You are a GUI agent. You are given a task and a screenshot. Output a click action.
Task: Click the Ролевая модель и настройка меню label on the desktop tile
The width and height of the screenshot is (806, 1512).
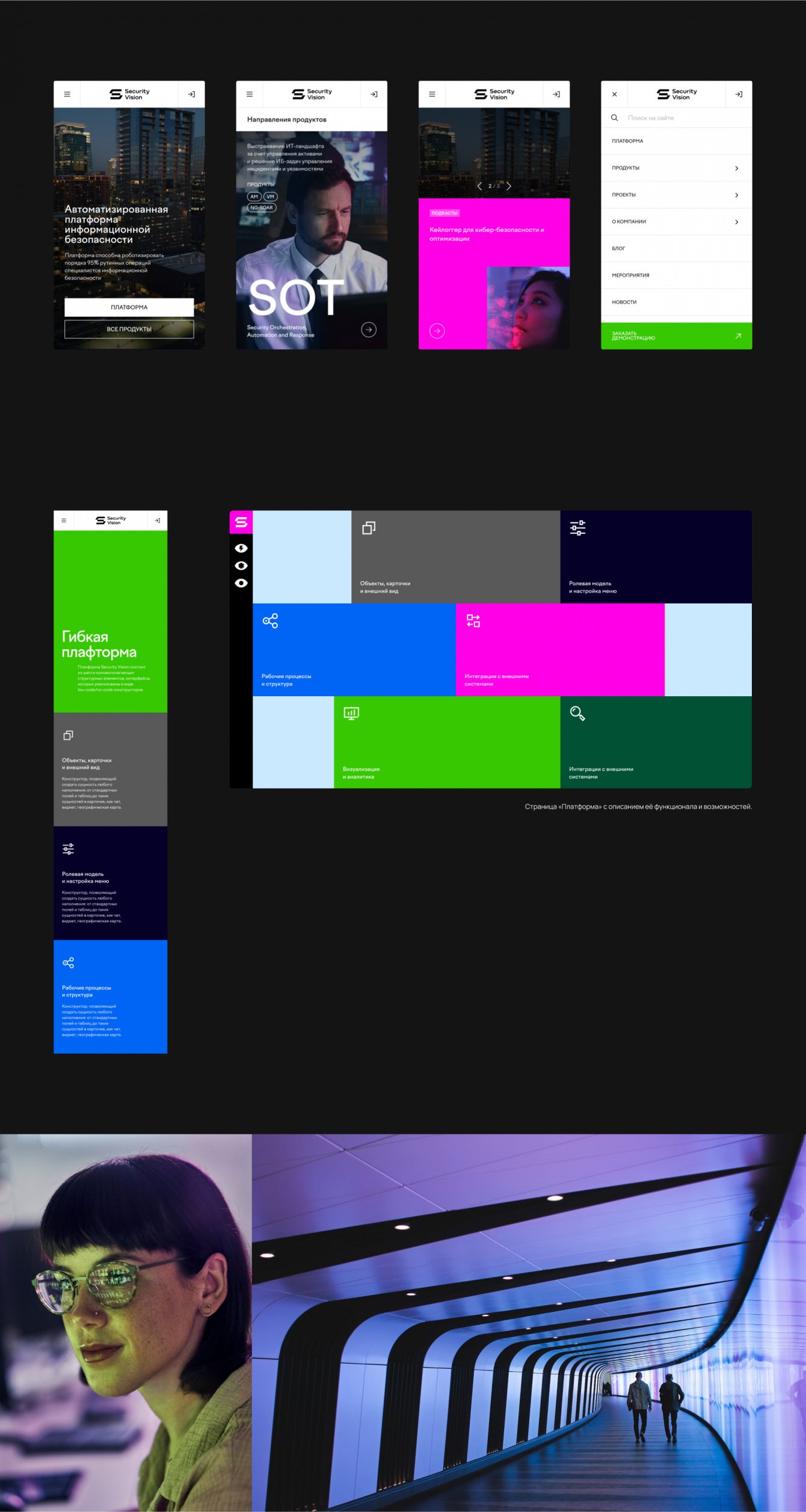coord(592,587)
